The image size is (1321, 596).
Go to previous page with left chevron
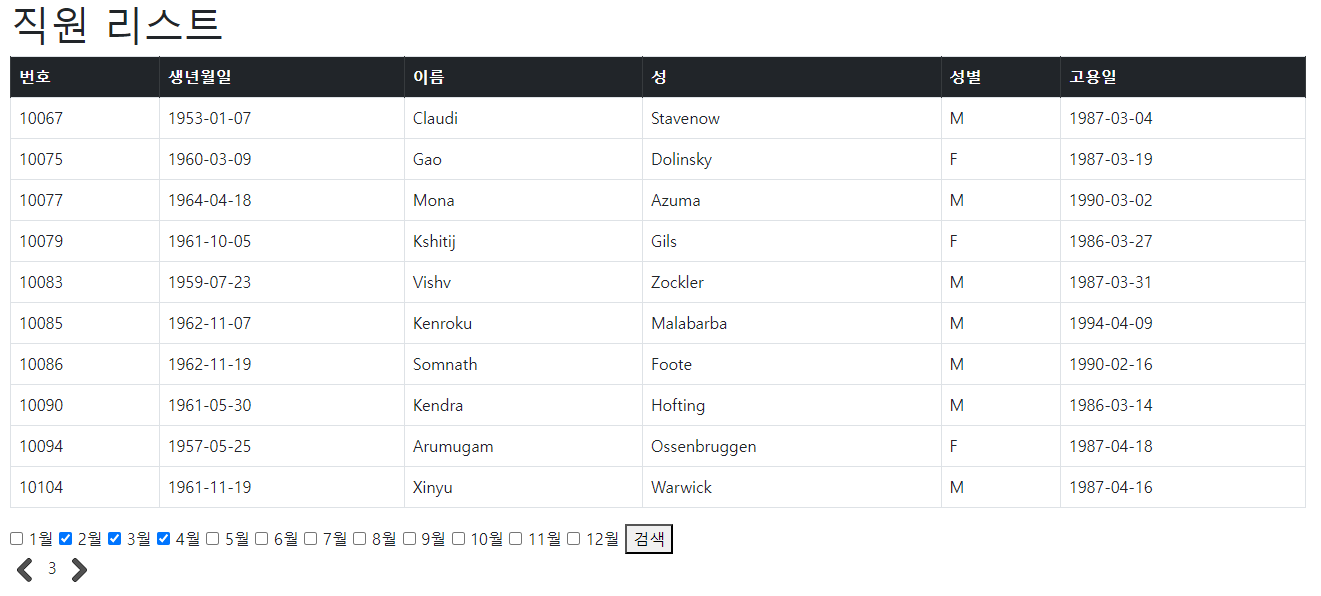coord(25,570)
